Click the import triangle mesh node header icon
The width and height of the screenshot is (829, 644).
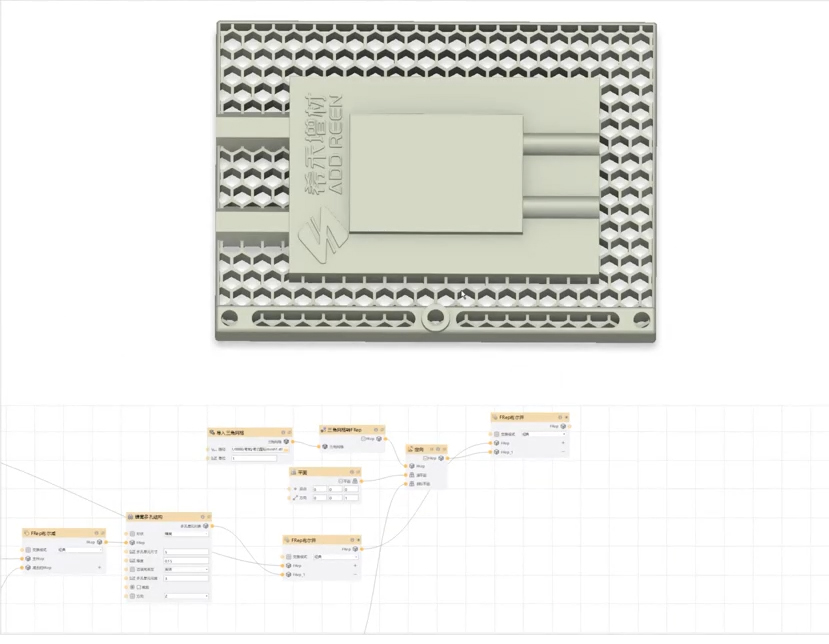(x=212, y=433)
